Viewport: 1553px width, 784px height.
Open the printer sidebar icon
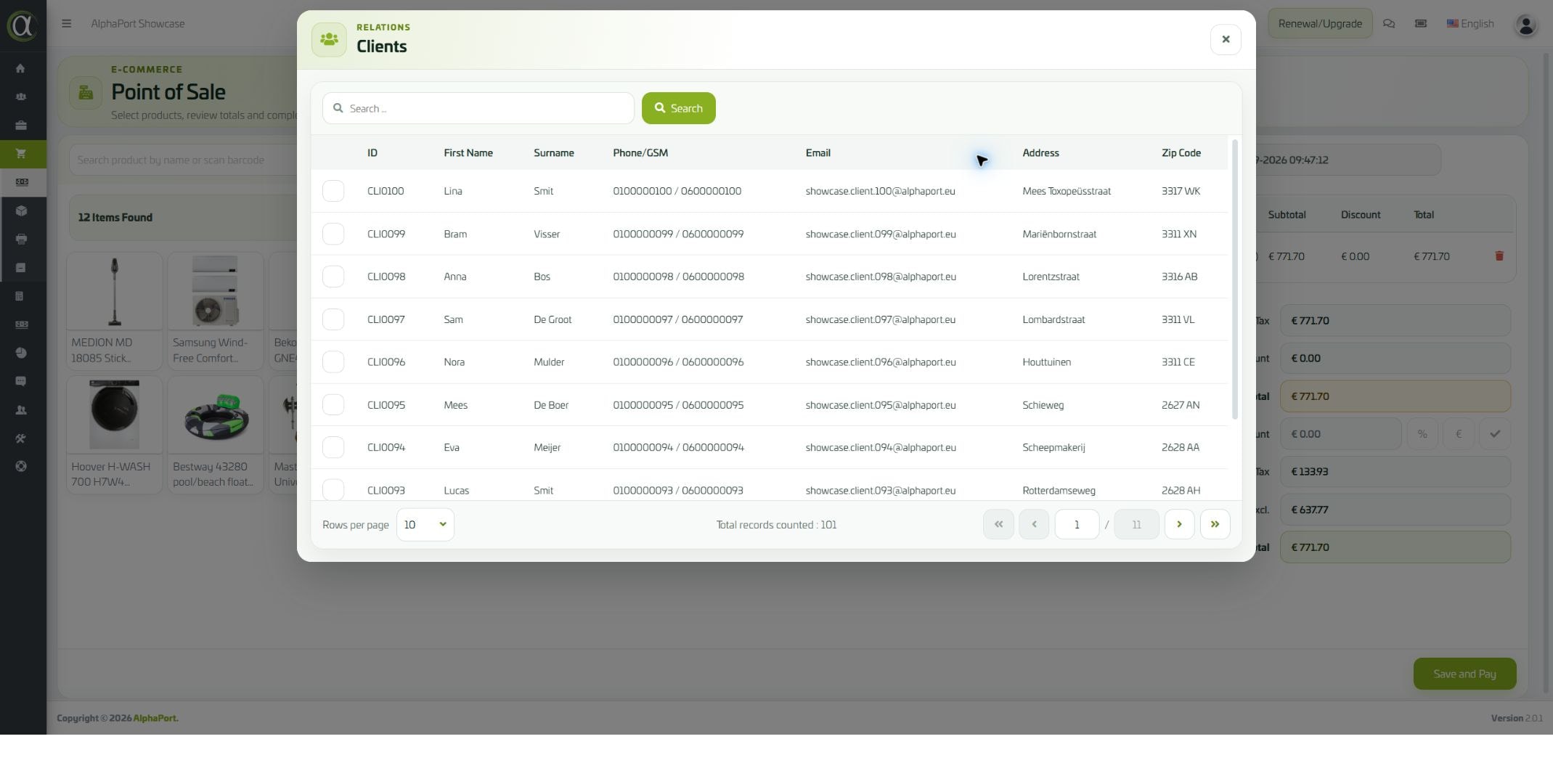tap(20, 239)
